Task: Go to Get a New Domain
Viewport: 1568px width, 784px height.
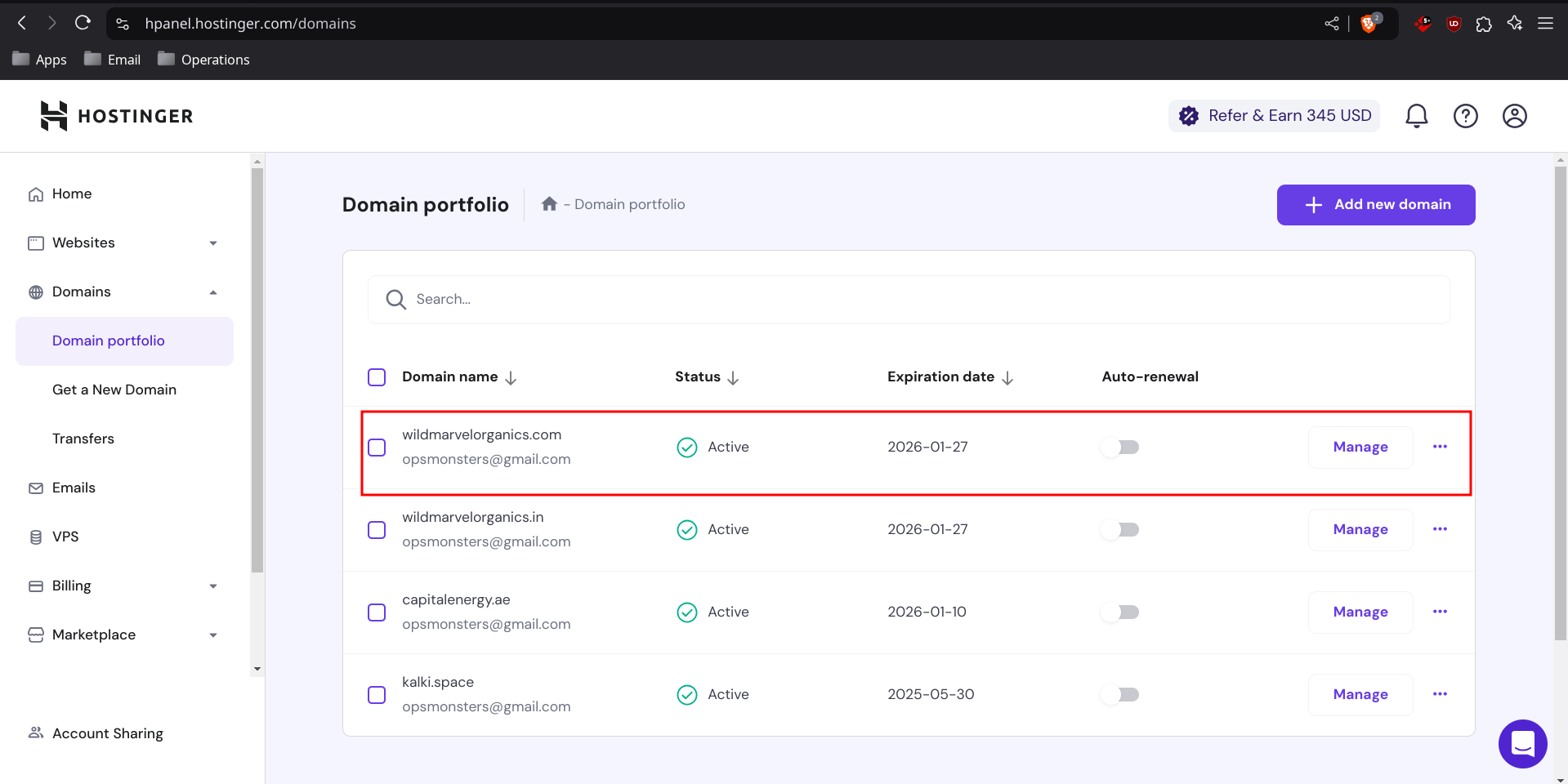Action: pyautogui.click(x=114, y=390)
